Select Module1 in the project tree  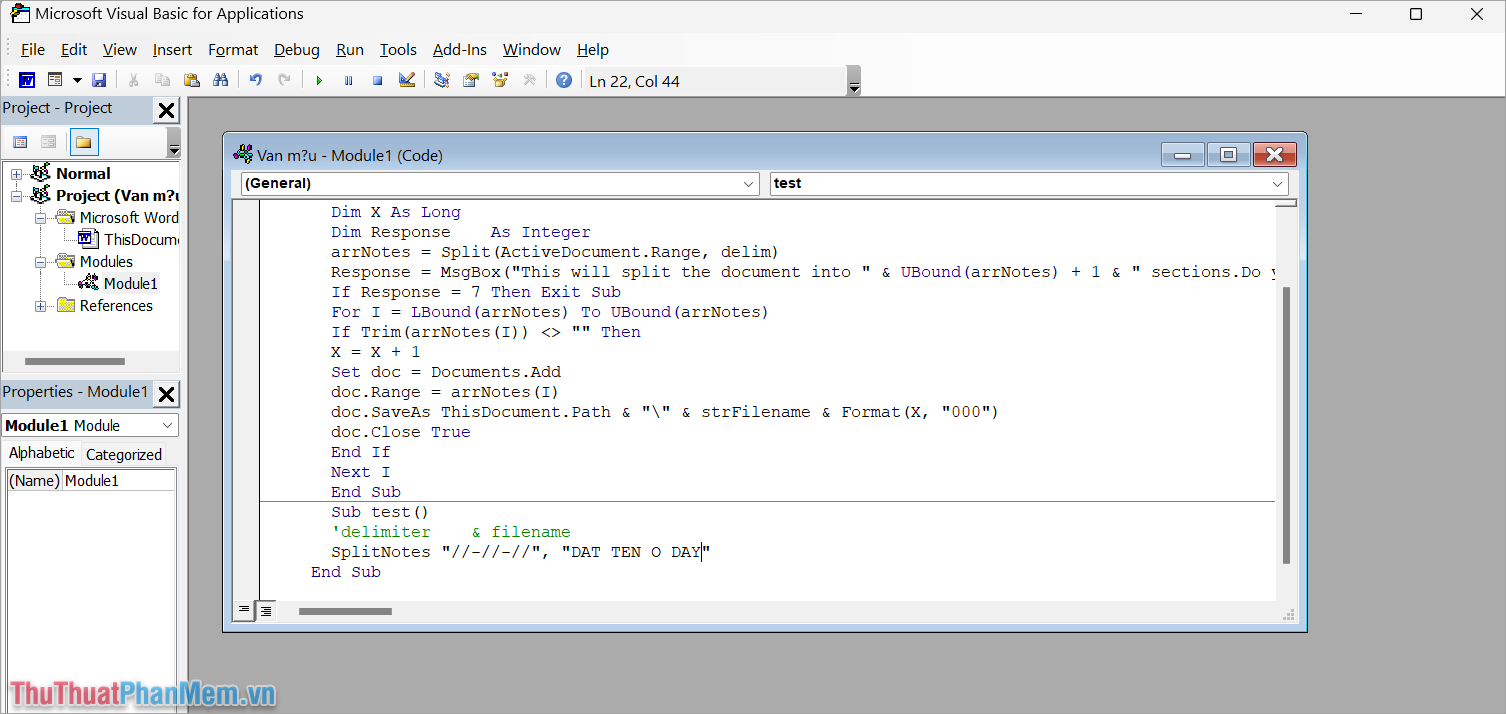point(130,284)
